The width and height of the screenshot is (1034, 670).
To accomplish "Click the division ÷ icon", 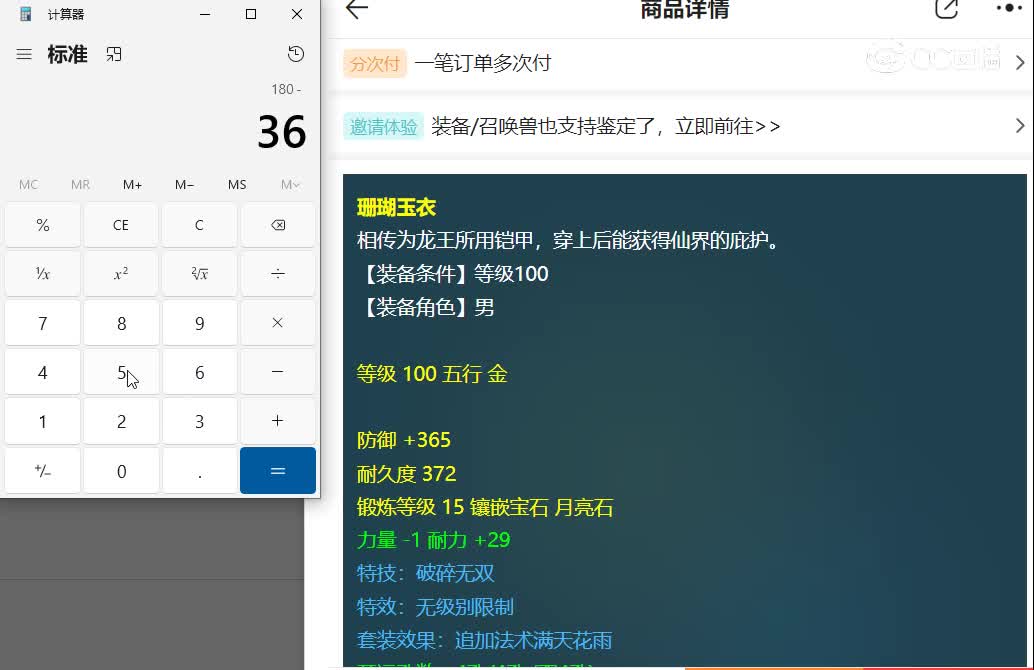I will click(x=277, y=273).
